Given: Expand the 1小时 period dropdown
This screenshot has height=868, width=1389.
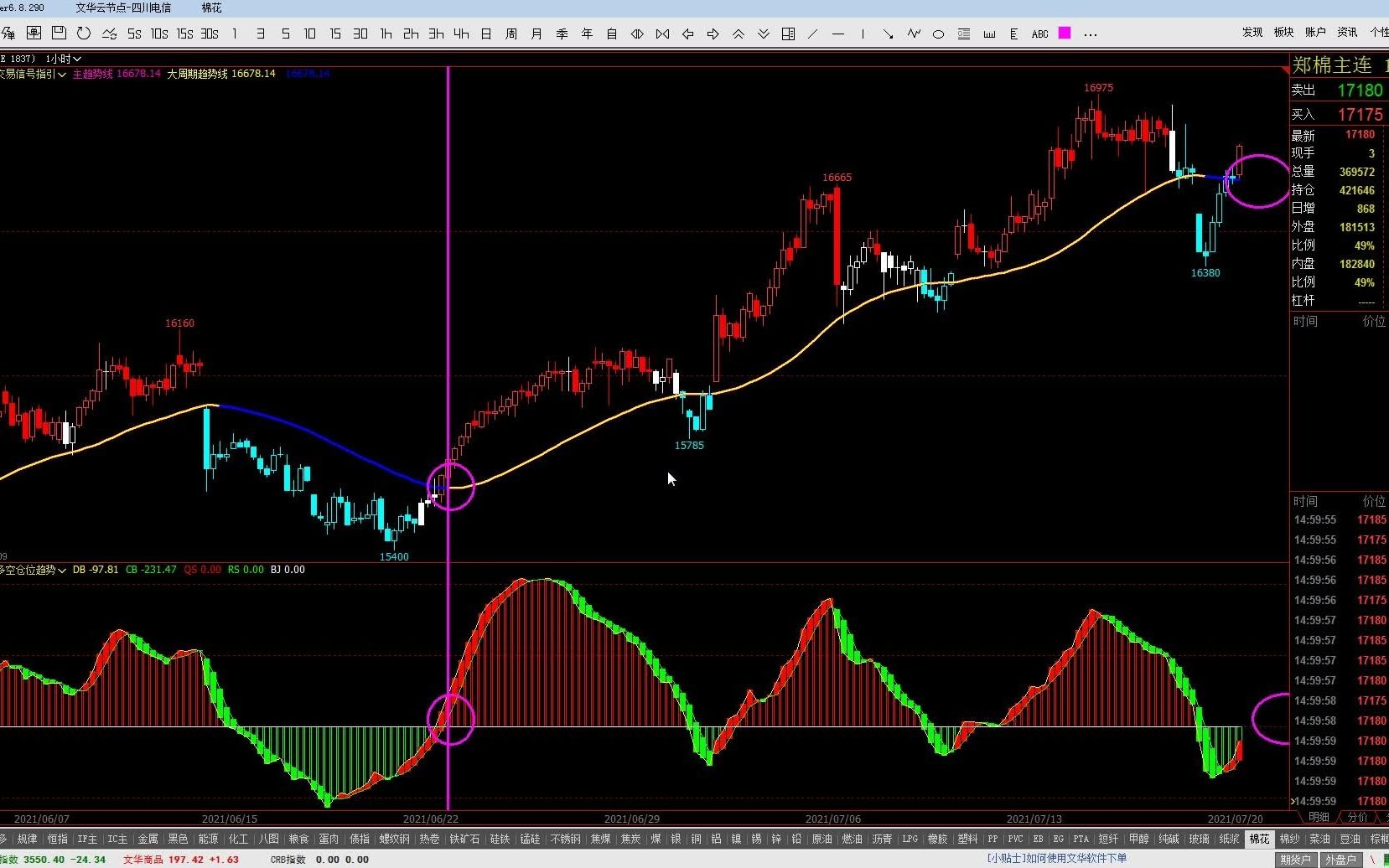Looking at the screenshot, I should [x=64, y=59].
